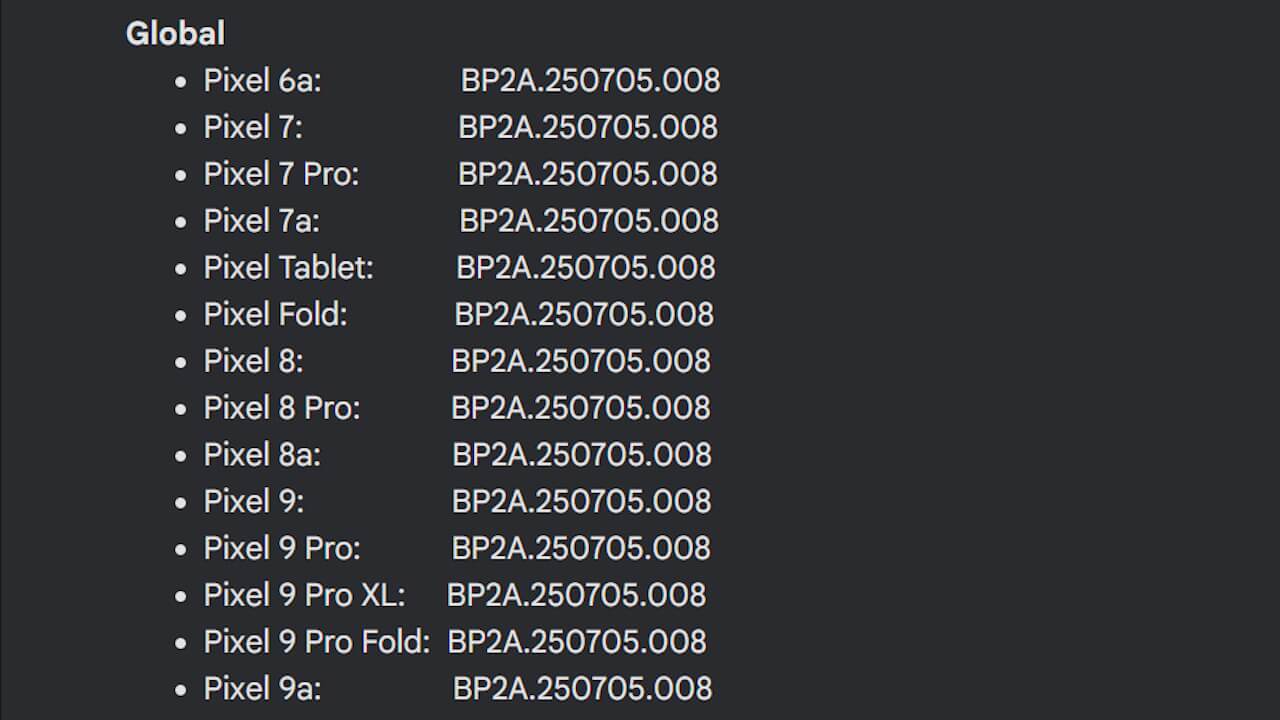
Task: Click the Pixel 7: label
Action: 253,127
